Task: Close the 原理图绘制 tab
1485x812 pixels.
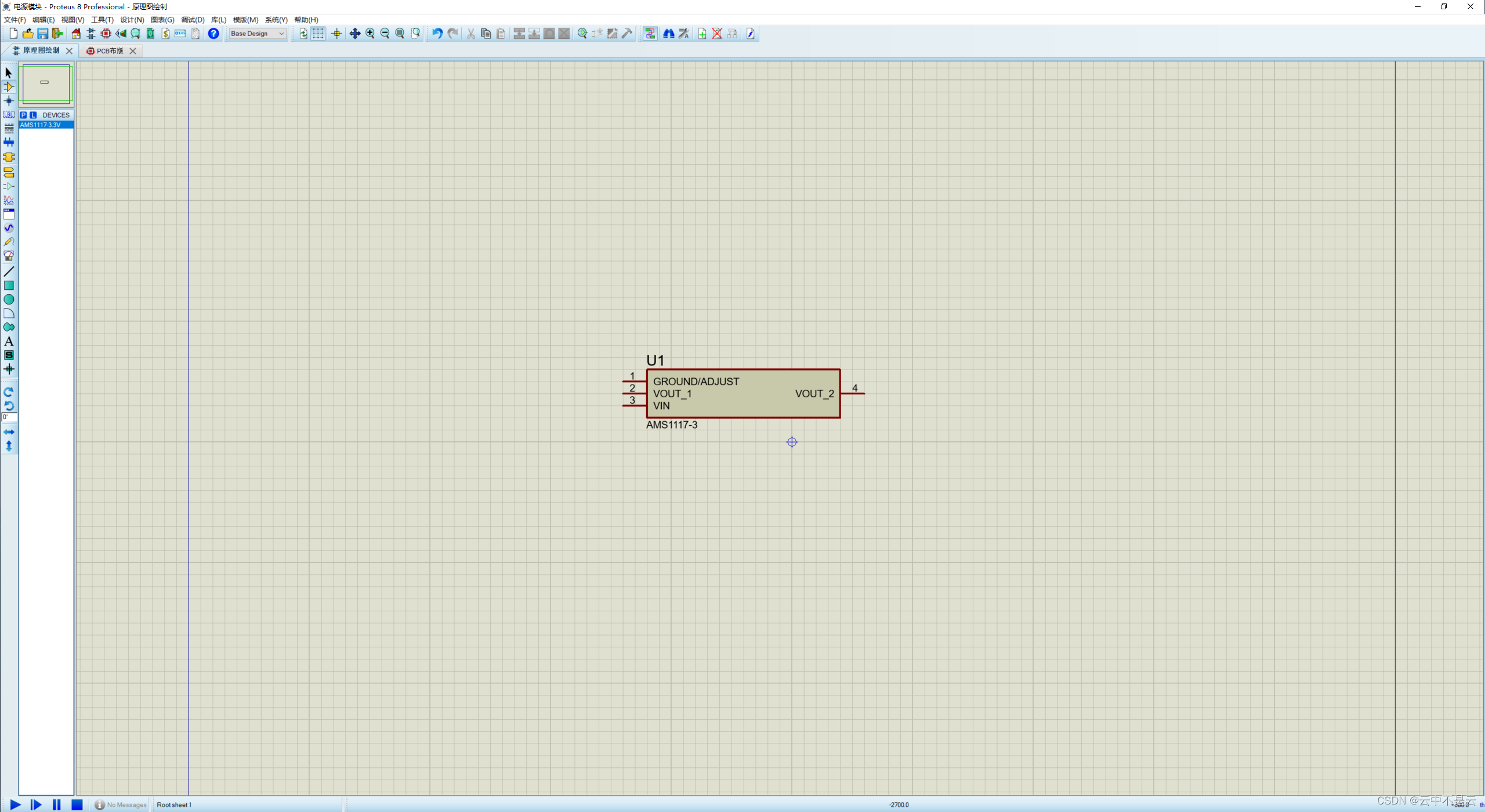Action: 70,51
